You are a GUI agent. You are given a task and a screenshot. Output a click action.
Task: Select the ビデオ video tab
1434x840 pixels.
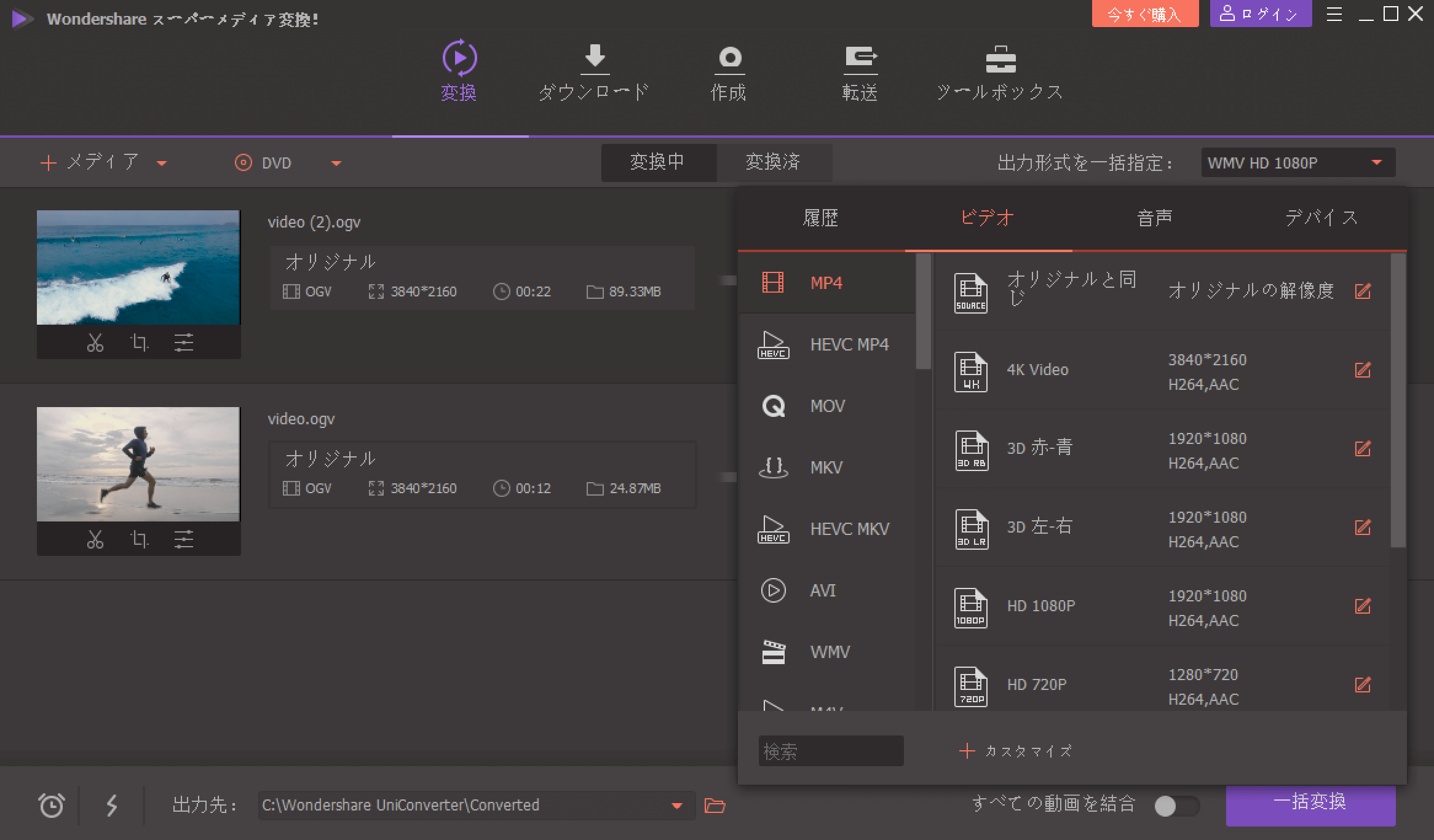(x=988, y=218)
